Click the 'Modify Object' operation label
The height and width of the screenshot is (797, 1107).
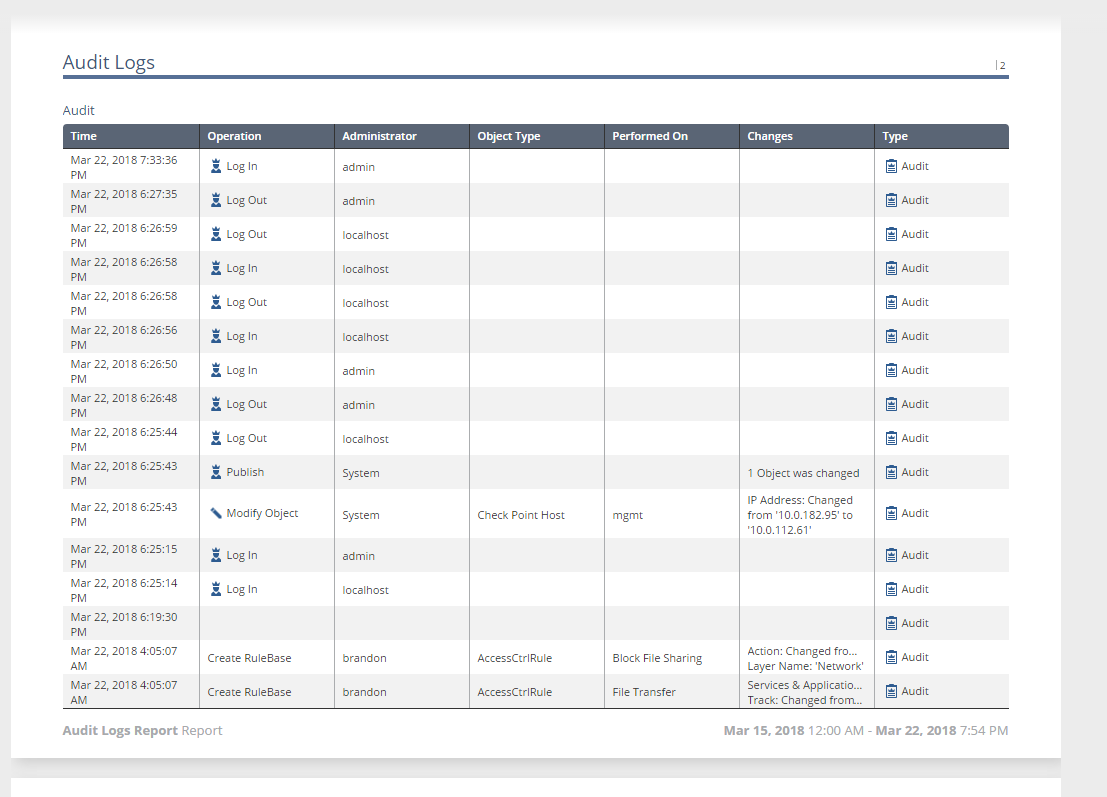(262, 513)
